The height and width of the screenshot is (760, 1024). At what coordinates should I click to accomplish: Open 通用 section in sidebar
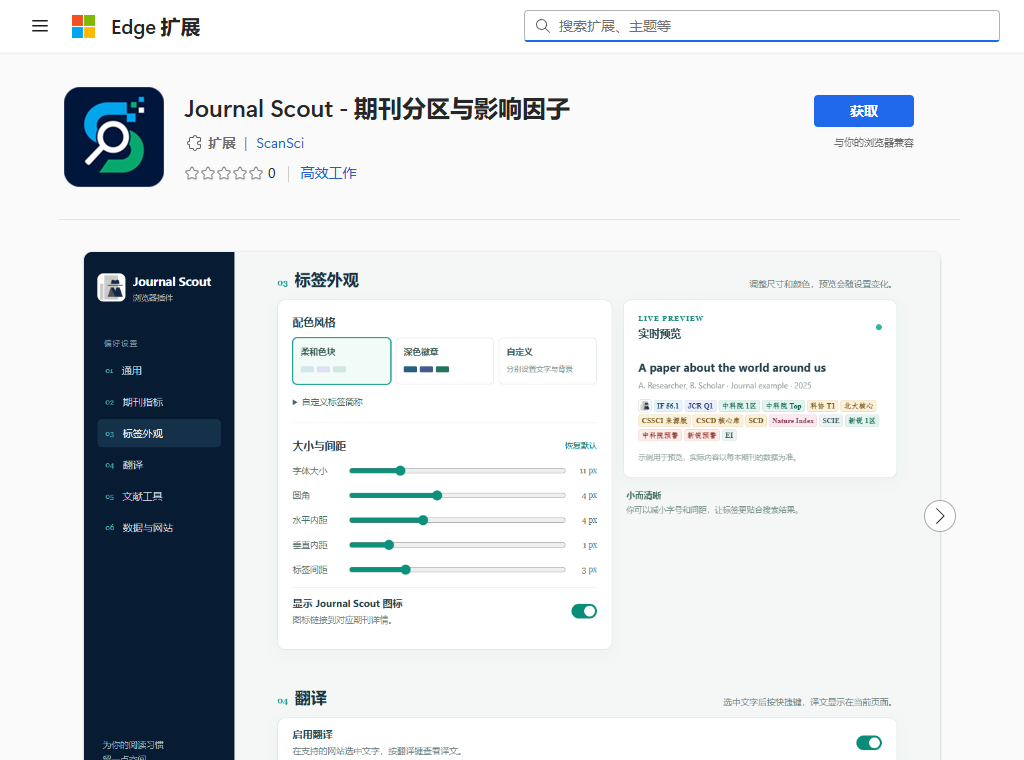(159, 370)
